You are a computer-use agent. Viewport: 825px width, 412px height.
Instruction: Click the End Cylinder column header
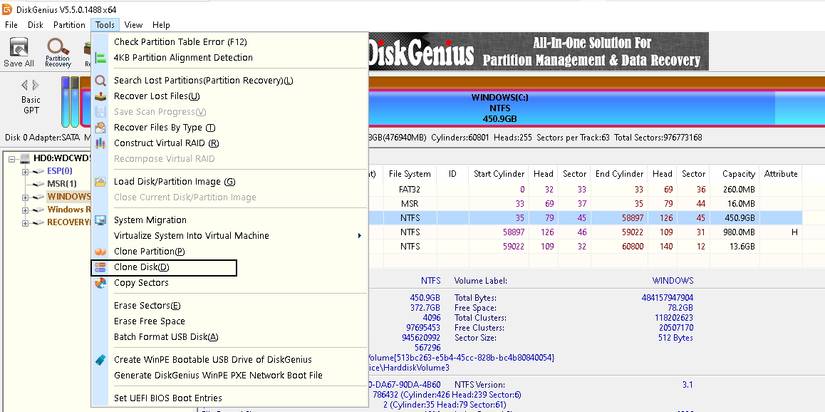tap(619, 174)
